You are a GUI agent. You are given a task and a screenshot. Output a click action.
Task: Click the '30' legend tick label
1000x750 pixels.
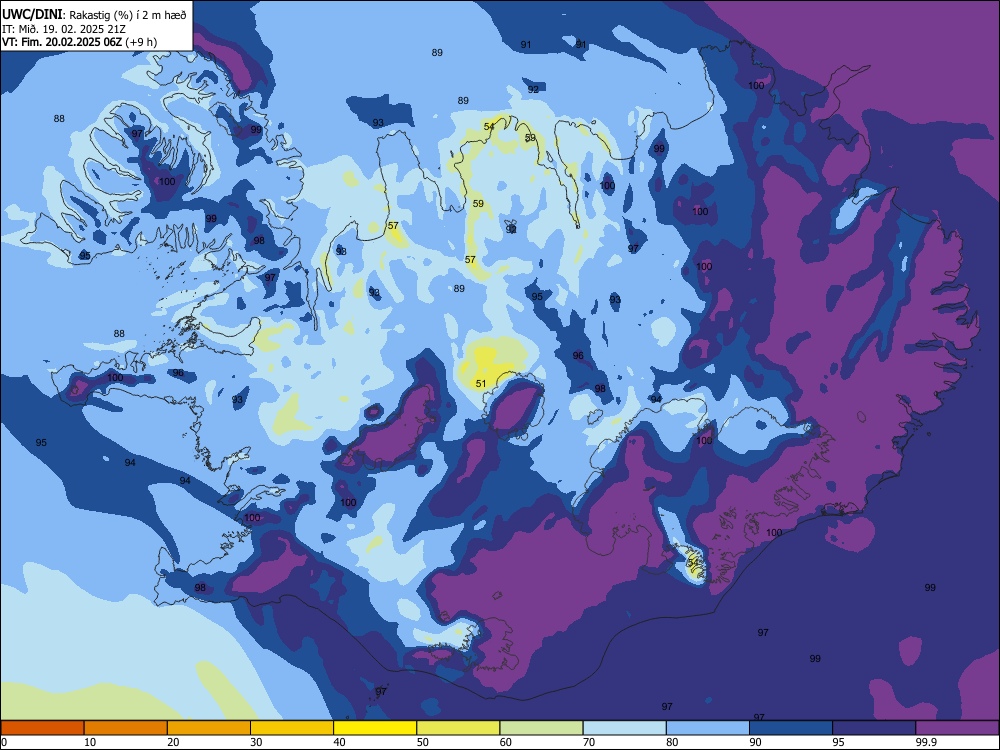click(x=256, y=742)
